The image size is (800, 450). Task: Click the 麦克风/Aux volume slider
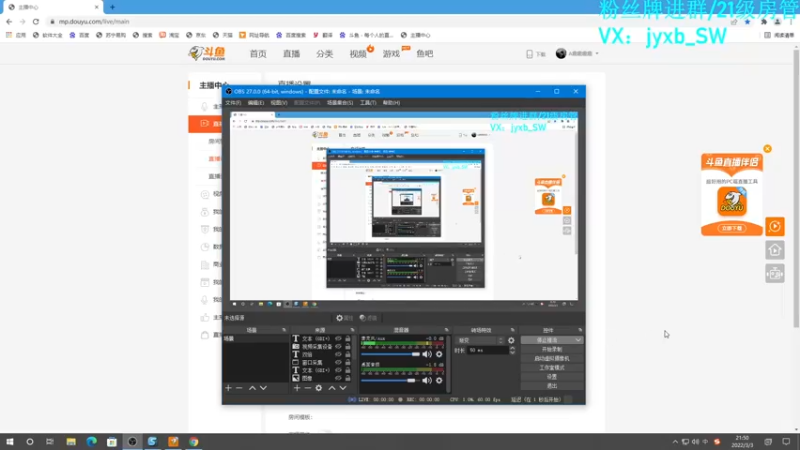click(x=390, y=354)
